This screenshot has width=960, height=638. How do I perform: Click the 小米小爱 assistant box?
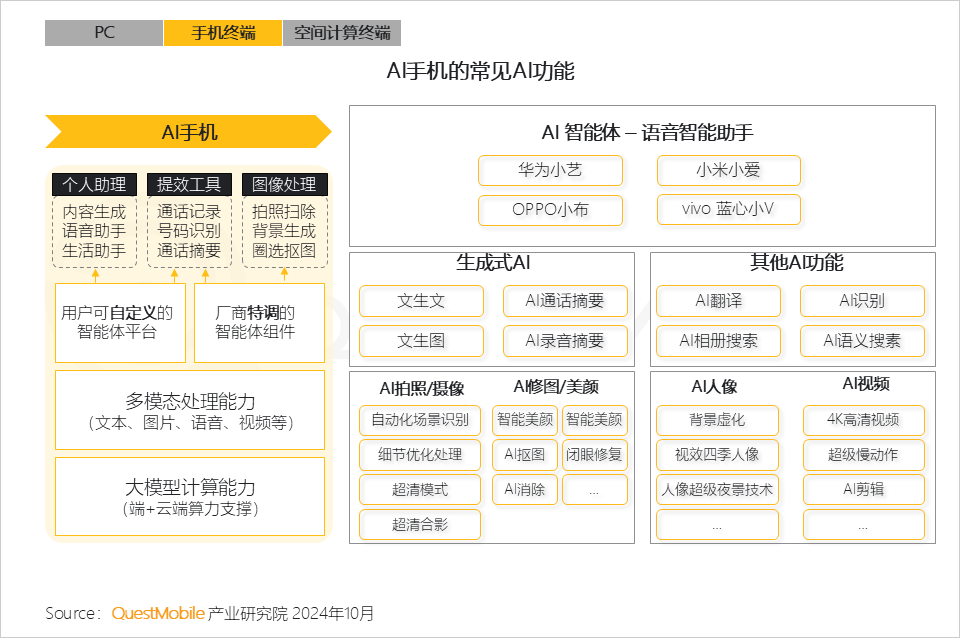pos(728,170)
